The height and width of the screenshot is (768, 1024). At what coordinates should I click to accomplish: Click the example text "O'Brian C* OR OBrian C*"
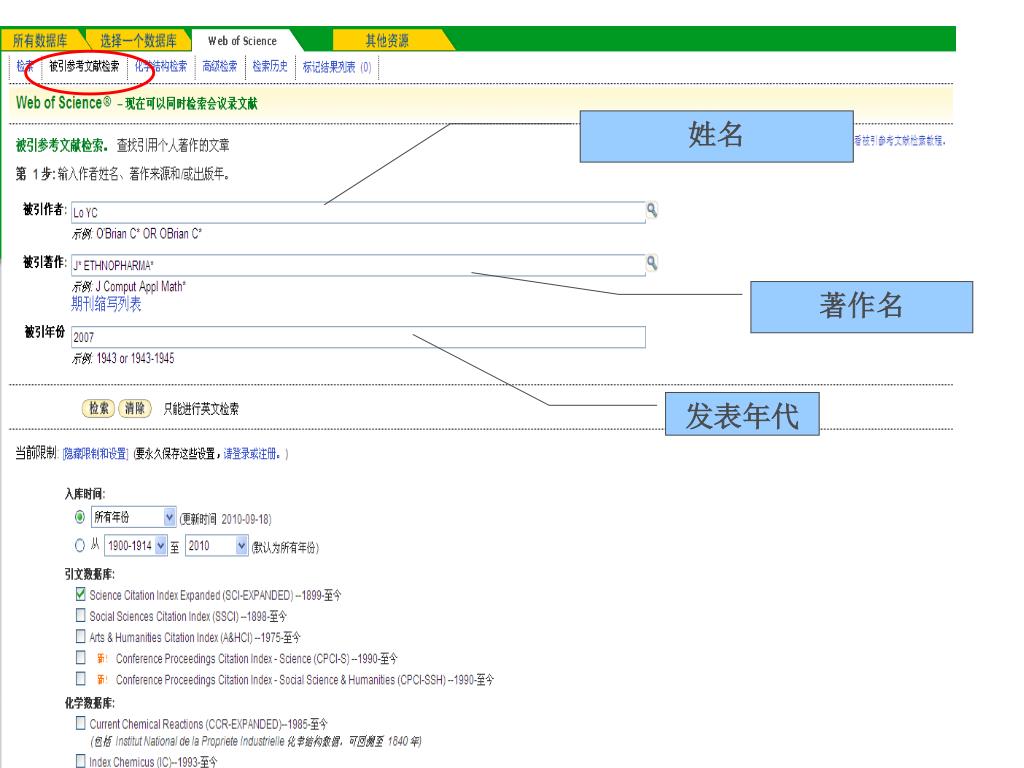149,234
